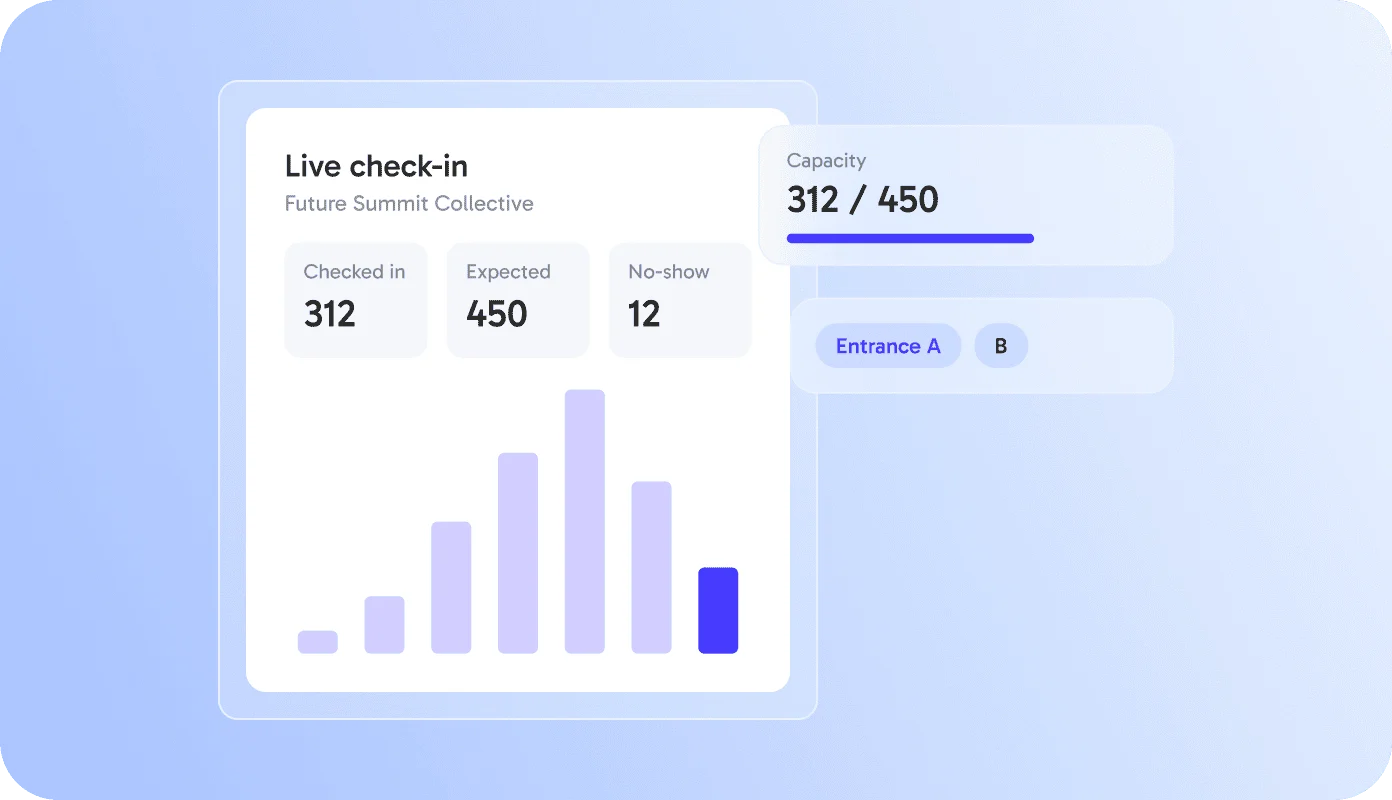
Task: Click the "Checked in" label
Action: pos(354,272)
